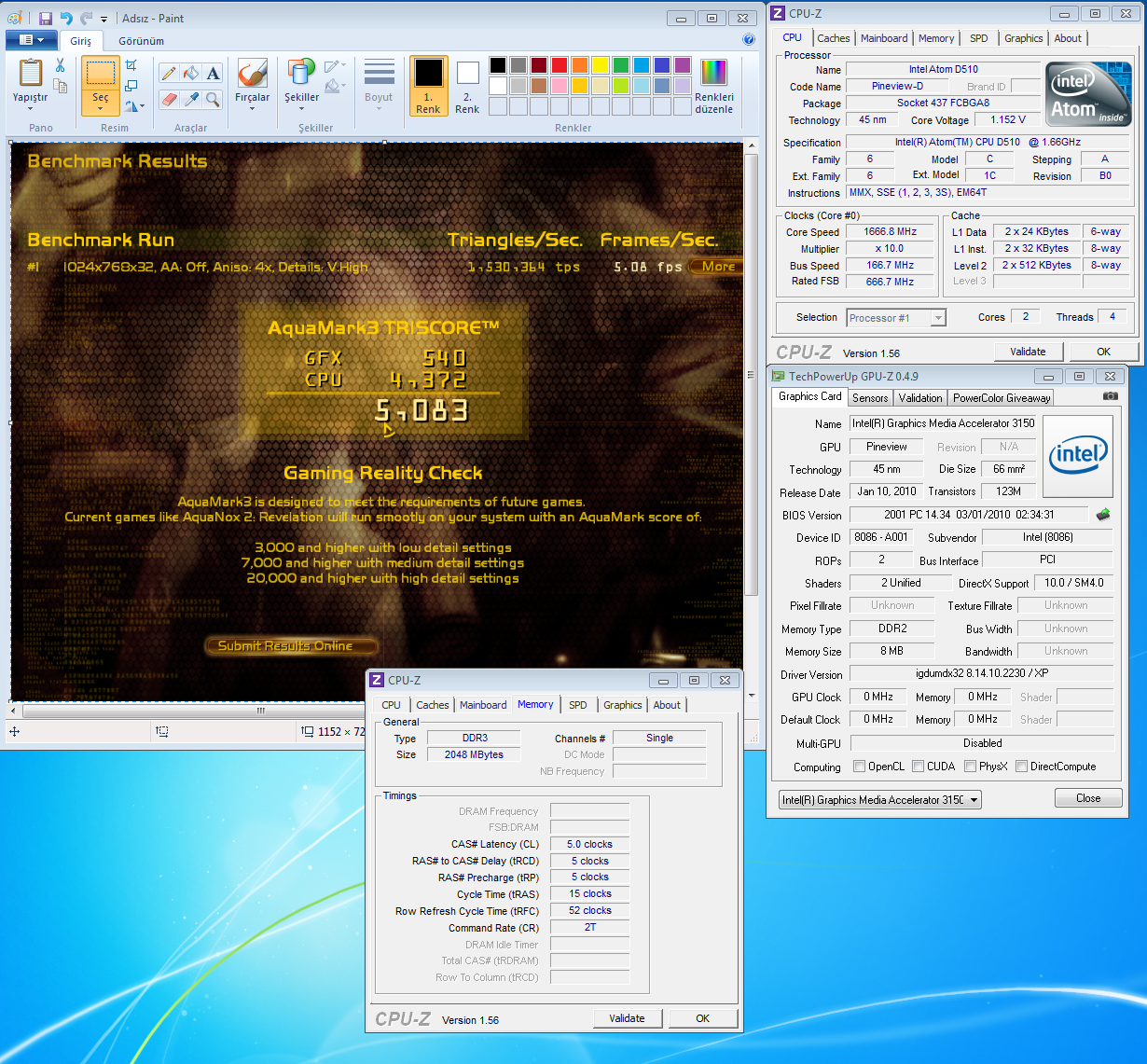Click the 1. Renk foreground color box
Image resolution: width=1147 pixels, height=1064 pixels.
click(x=428, y=86)
